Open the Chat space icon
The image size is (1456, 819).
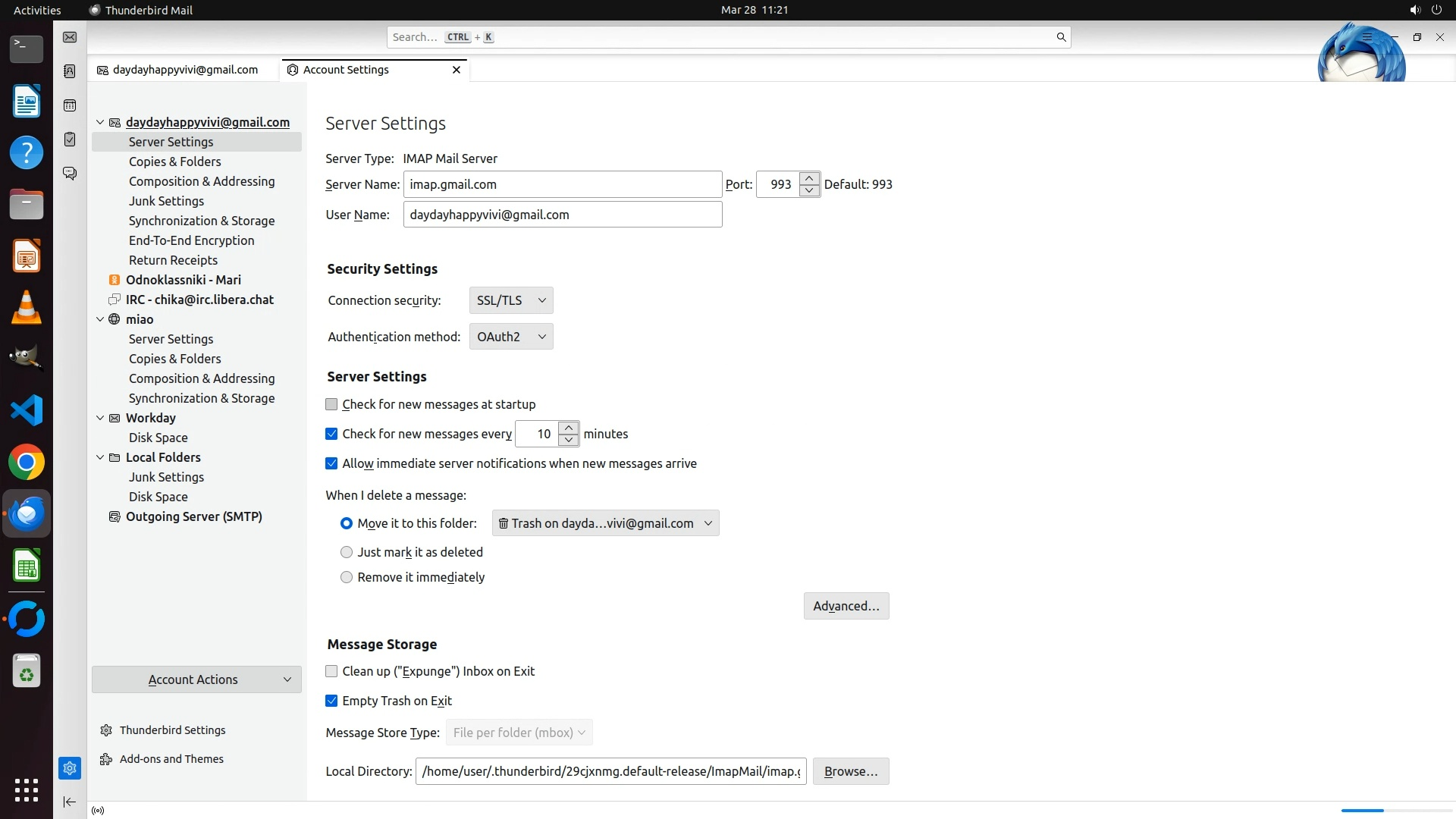pyautogui.click(x=70, y=174)
